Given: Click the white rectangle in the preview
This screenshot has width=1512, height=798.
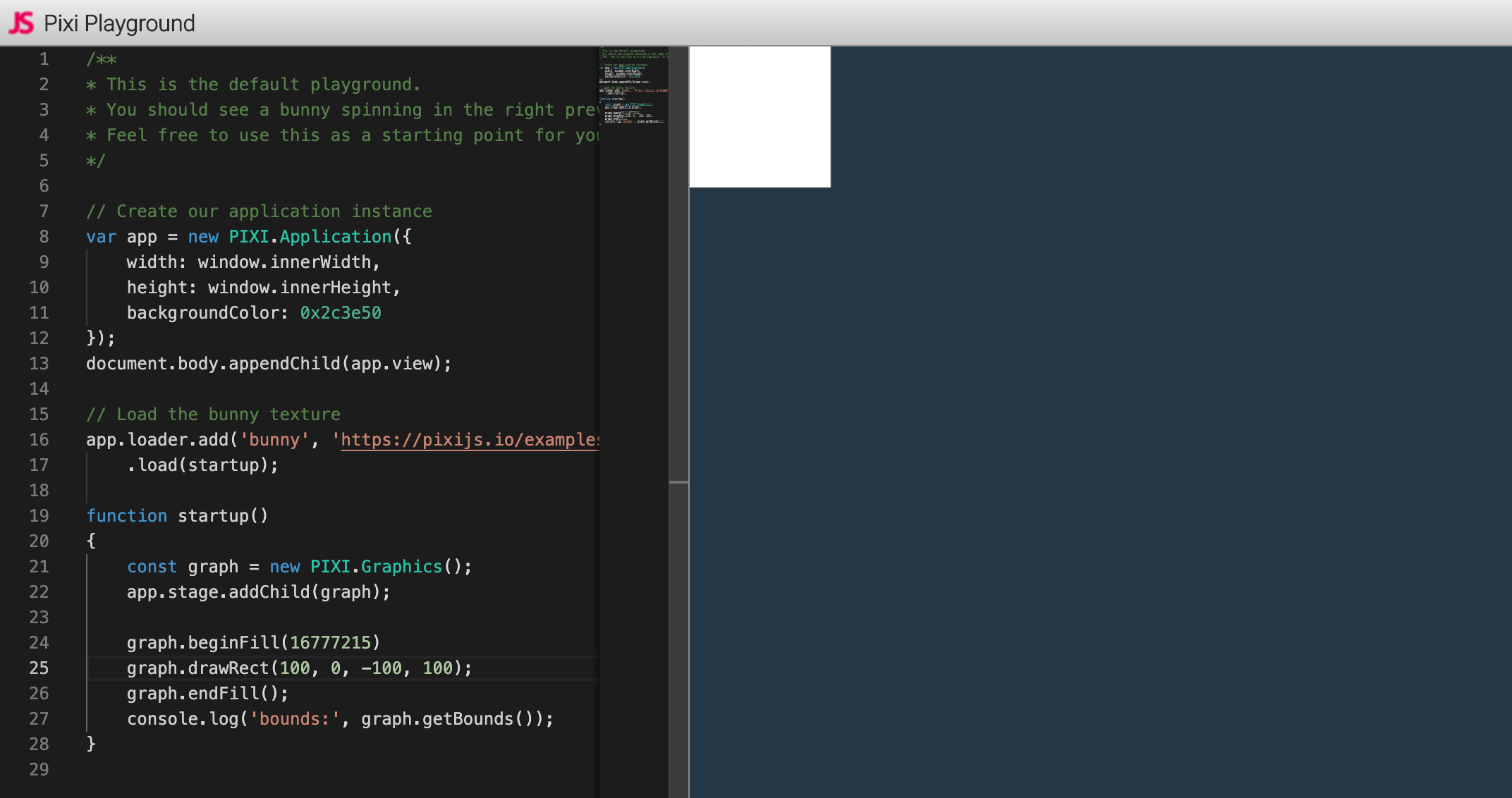Looking at the screenshot, I should [x=759, y=116].
